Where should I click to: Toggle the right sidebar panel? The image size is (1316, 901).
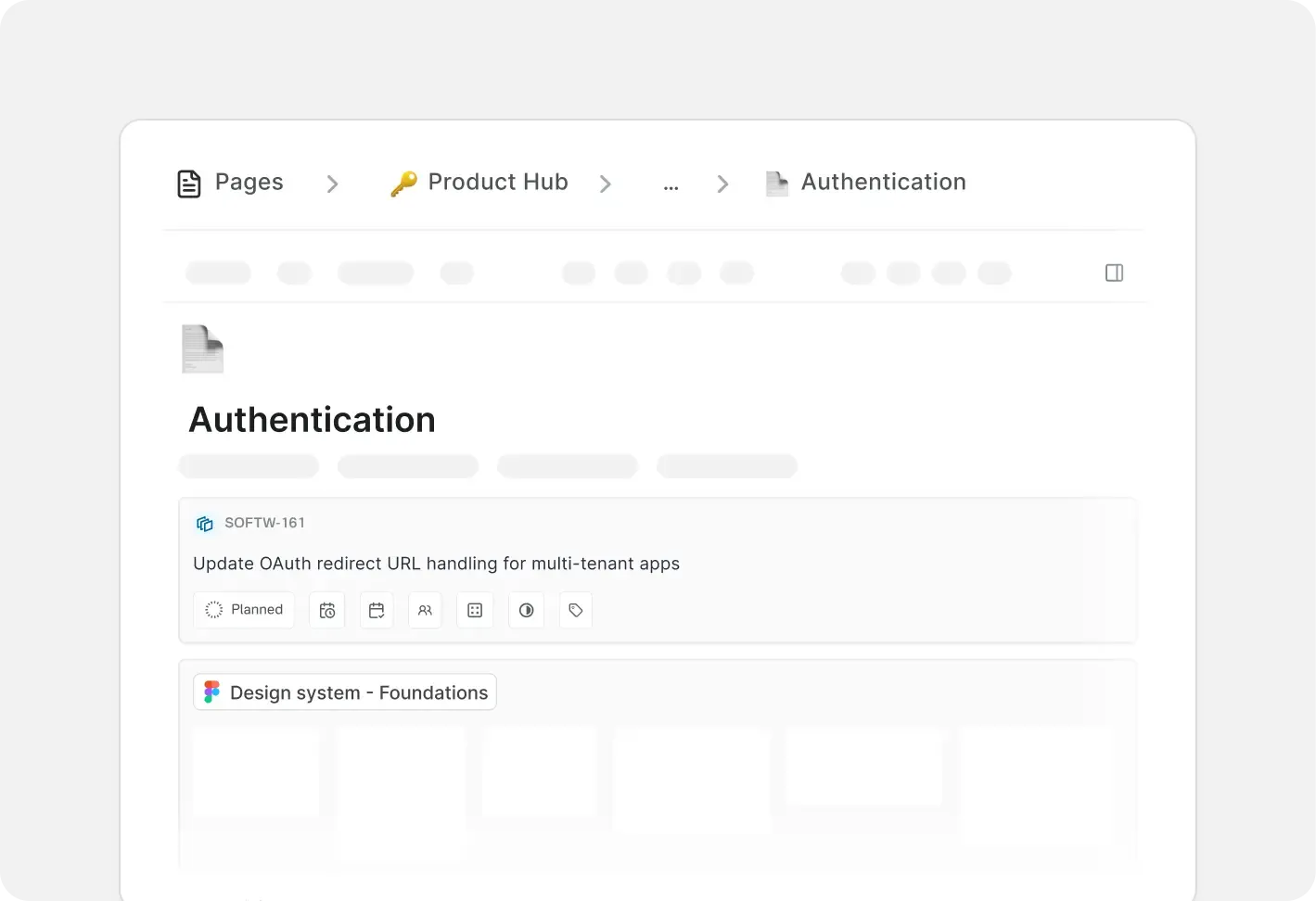tap(1114, 273)
